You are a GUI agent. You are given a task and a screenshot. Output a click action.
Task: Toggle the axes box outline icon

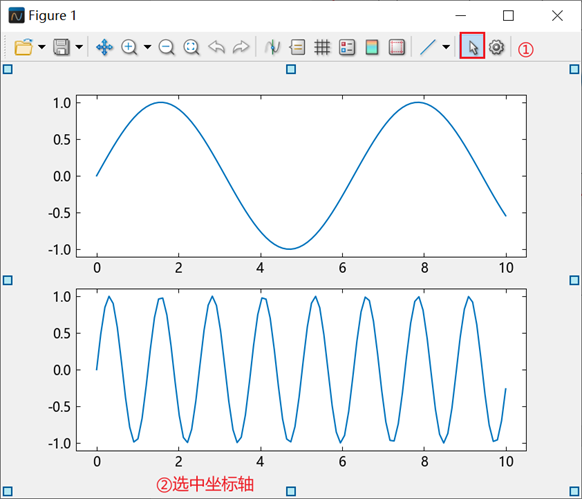tap(396, 48)
